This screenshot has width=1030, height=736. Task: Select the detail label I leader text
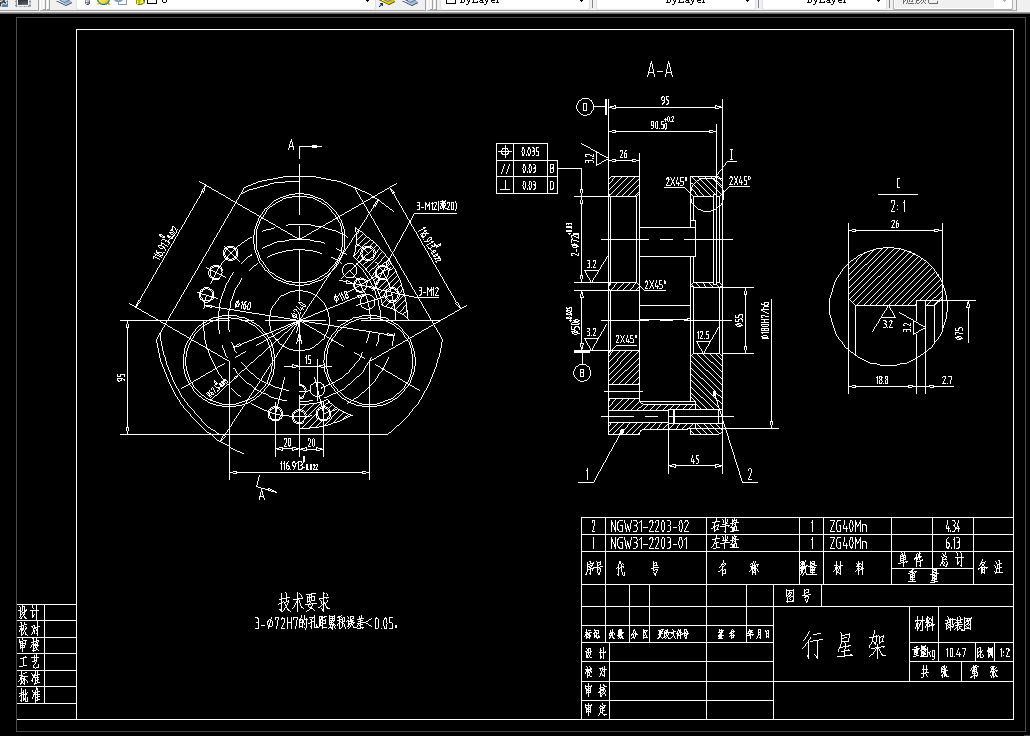pos(732,156)
